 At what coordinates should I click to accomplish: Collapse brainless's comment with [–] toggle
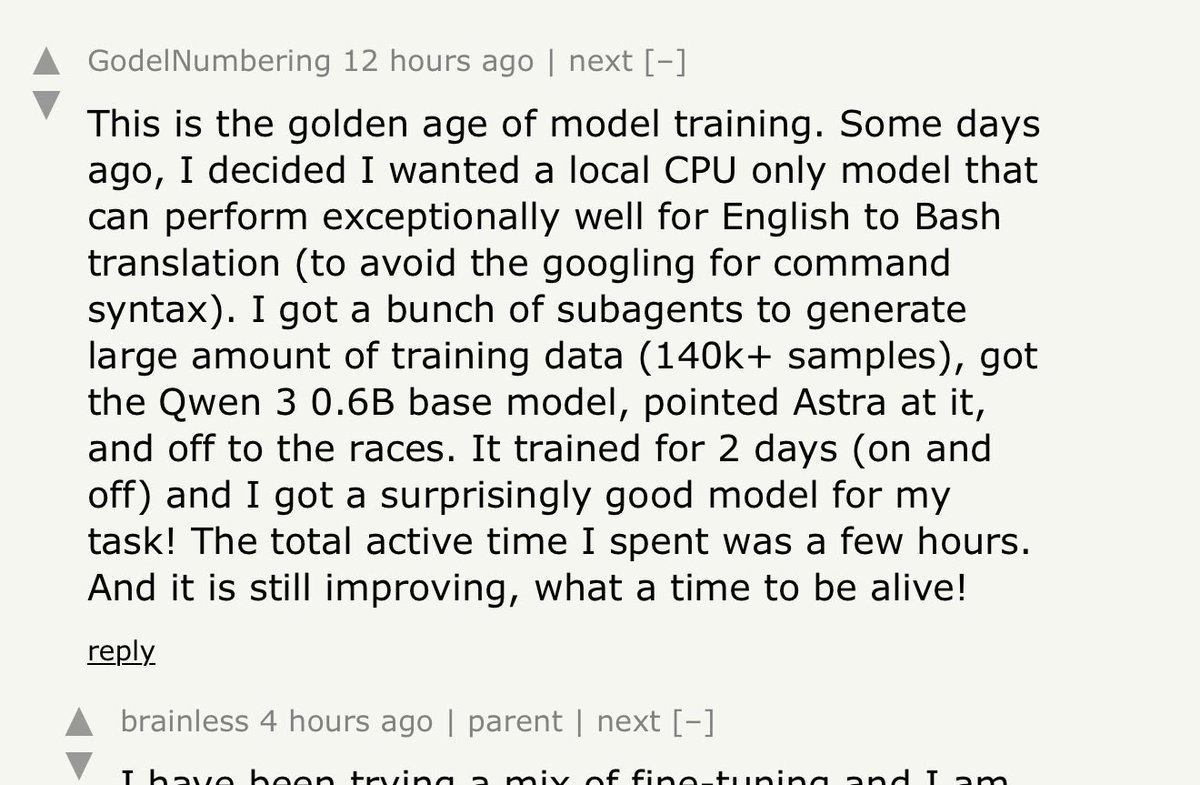click(x=693, y=722)
